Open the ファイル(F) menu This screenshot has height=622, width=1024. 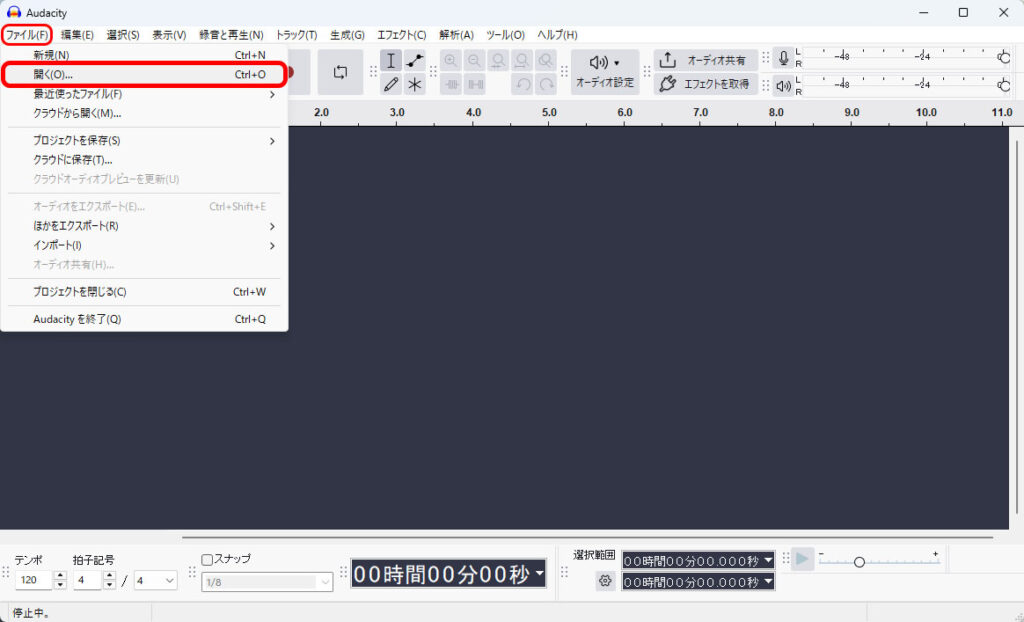coord(27,35)
